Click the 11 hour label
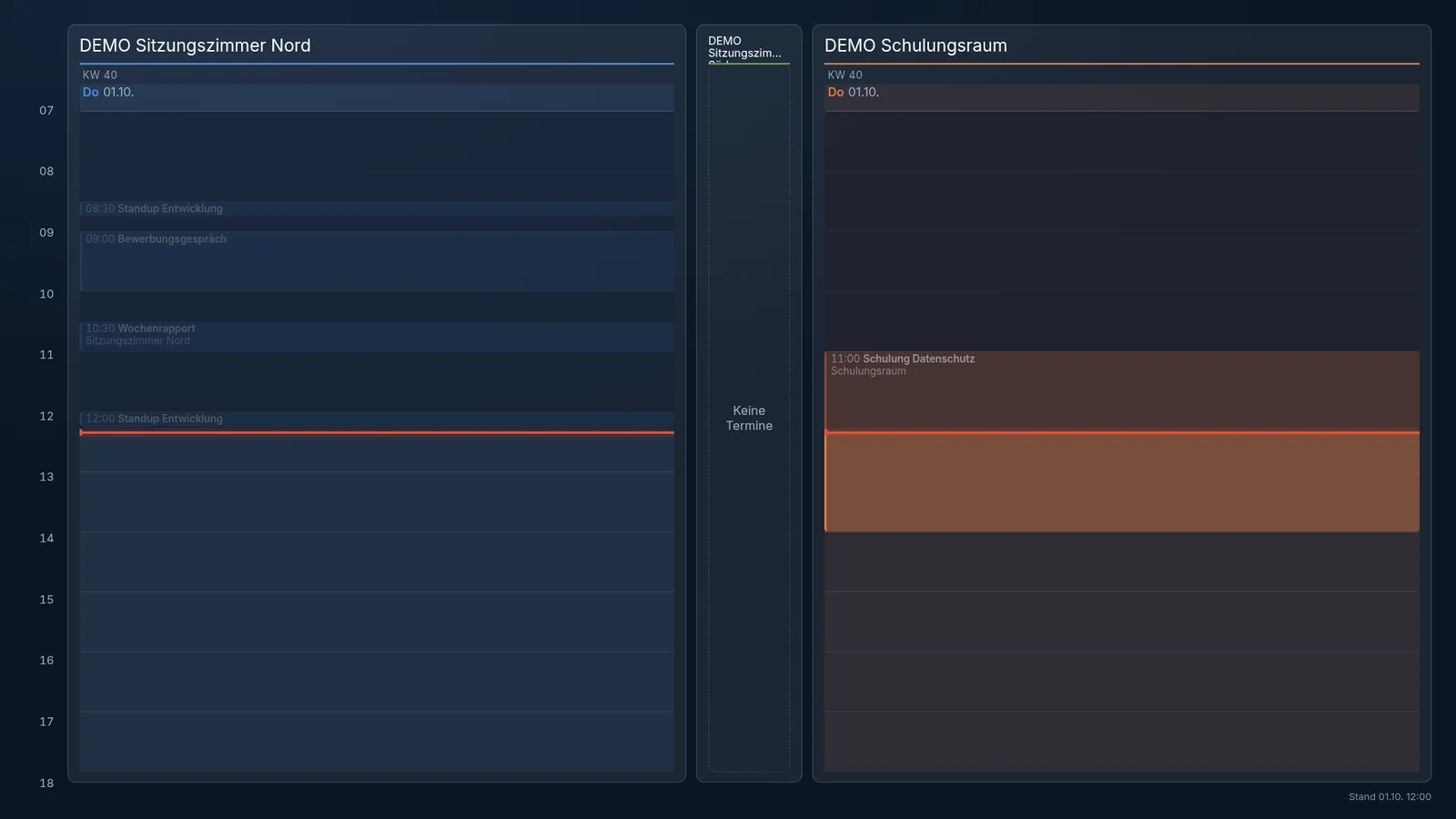The image size is (1456, 819). (46, 355)
